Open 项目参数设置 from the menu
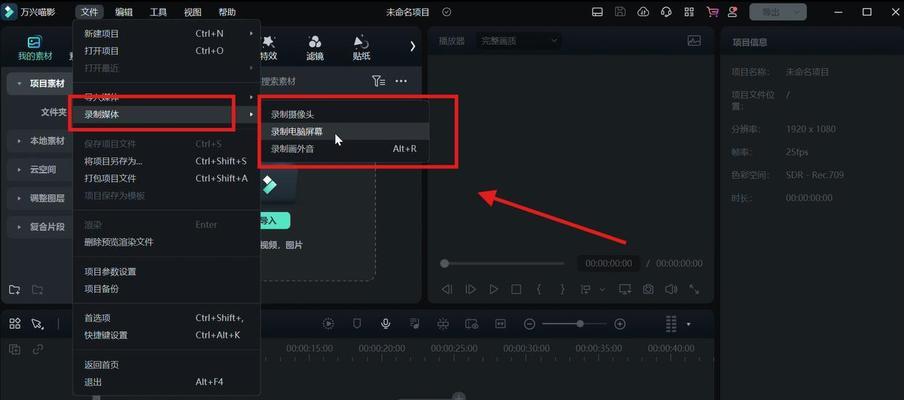 [x=167, y=271]
